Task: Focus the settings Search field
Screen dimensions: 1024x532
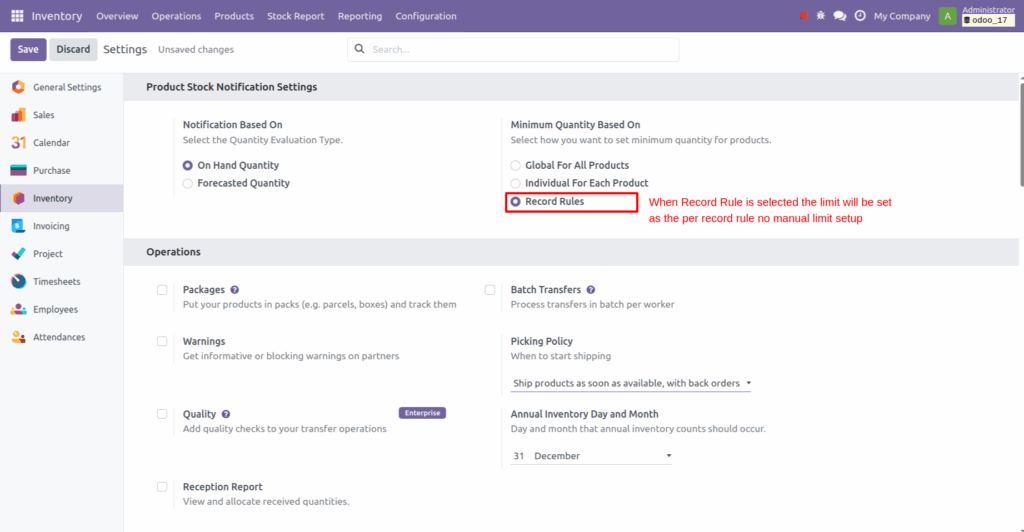Action: click(513, 50)
